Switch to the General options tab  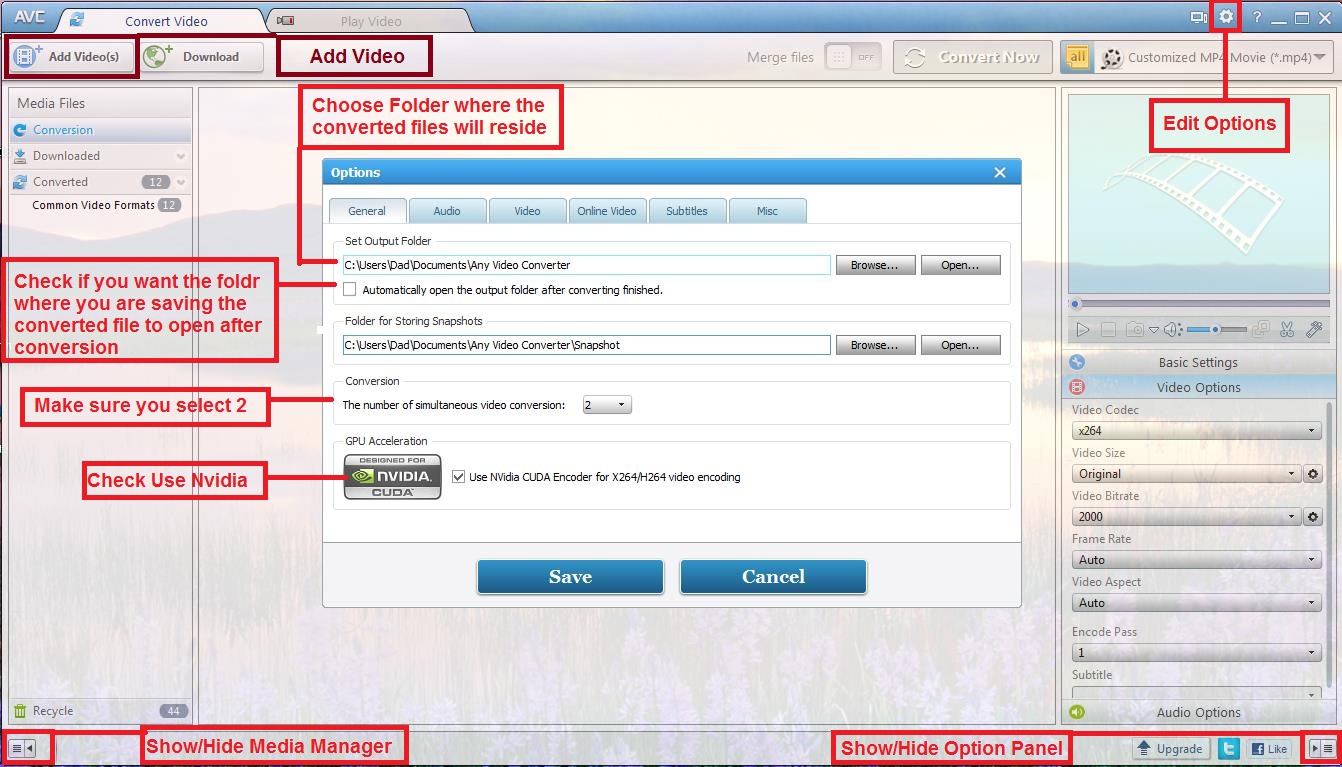367,211
